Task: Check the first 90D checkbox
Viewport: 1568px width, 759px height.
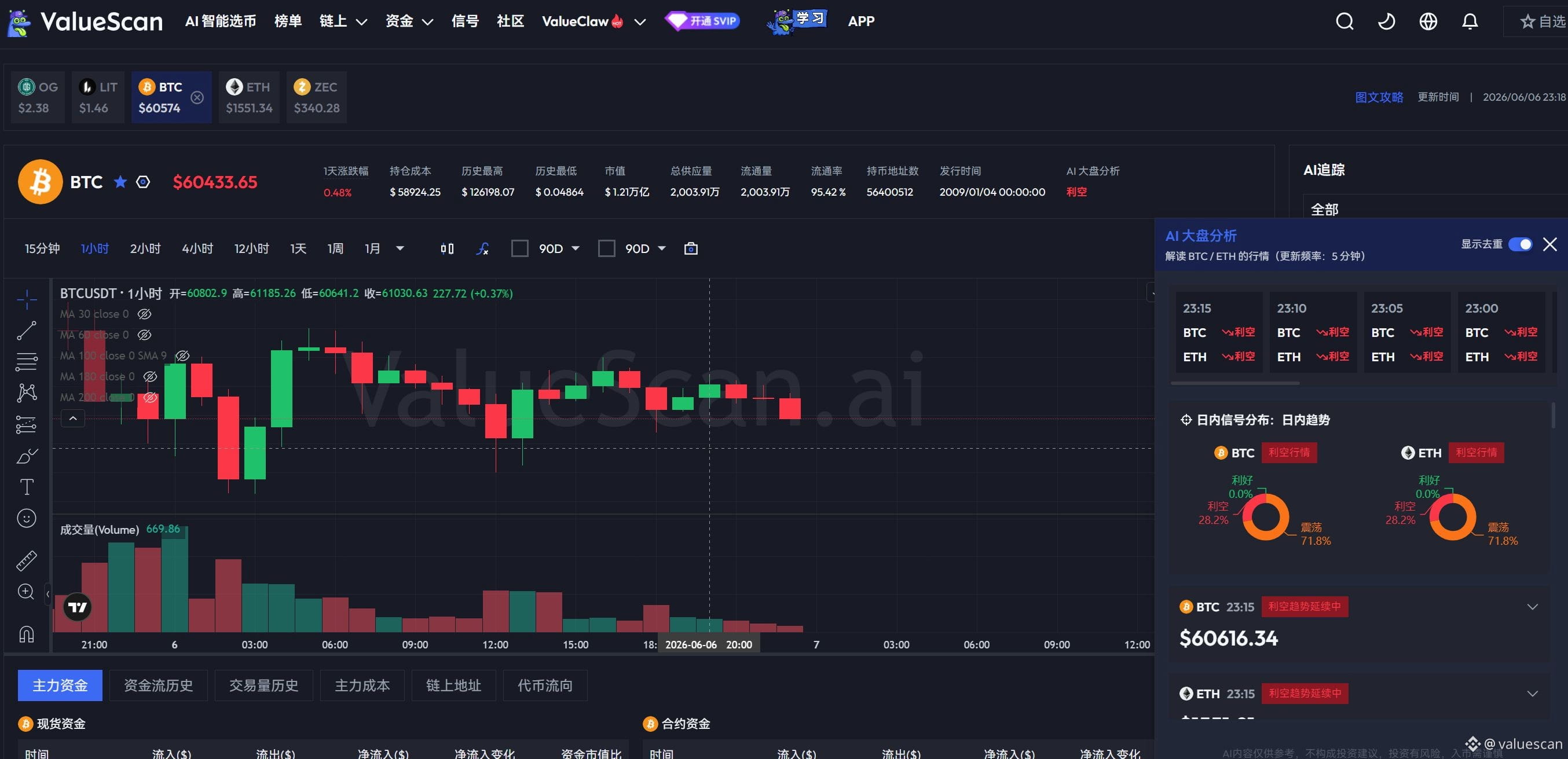Action: (x=519, y=248)
